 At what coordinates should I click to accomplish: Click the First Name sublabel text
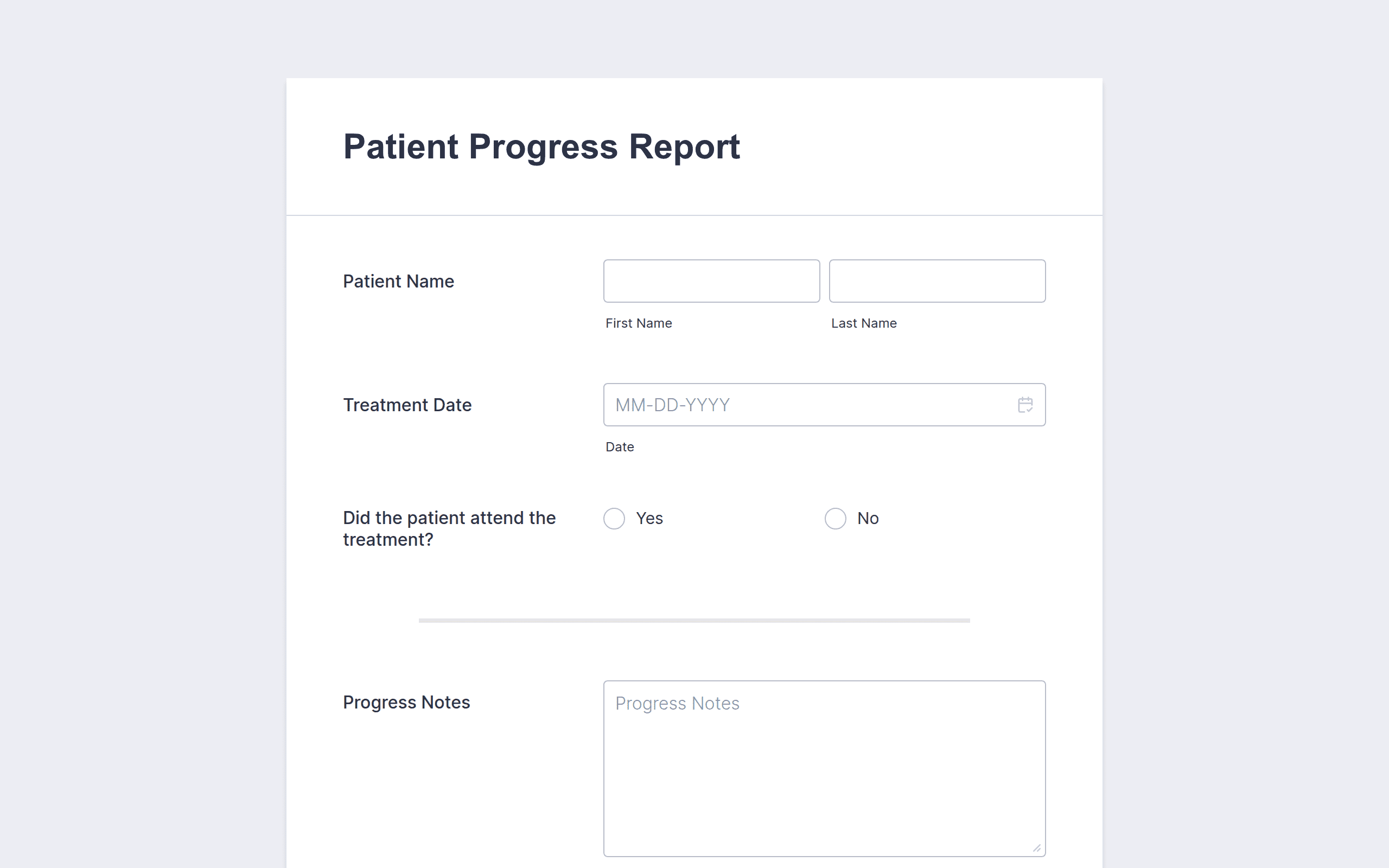638,323
